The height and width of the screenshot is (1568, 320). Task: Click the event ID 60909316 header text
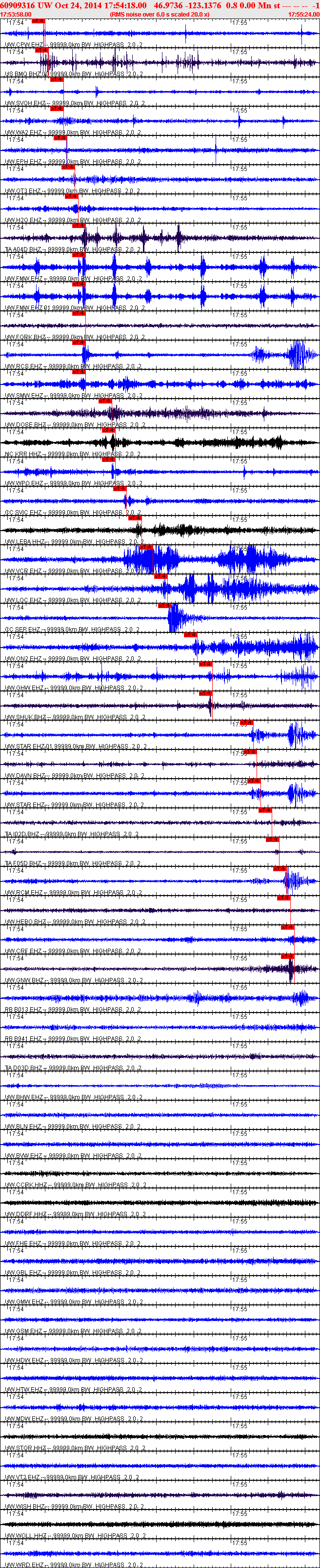tap(18, 5)
